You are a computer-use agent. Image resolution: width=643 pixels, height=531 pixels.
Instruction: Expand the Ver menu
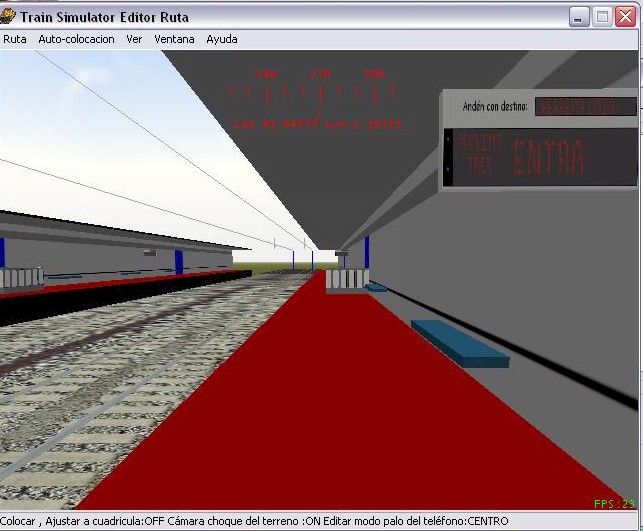[x=134, y=39]
